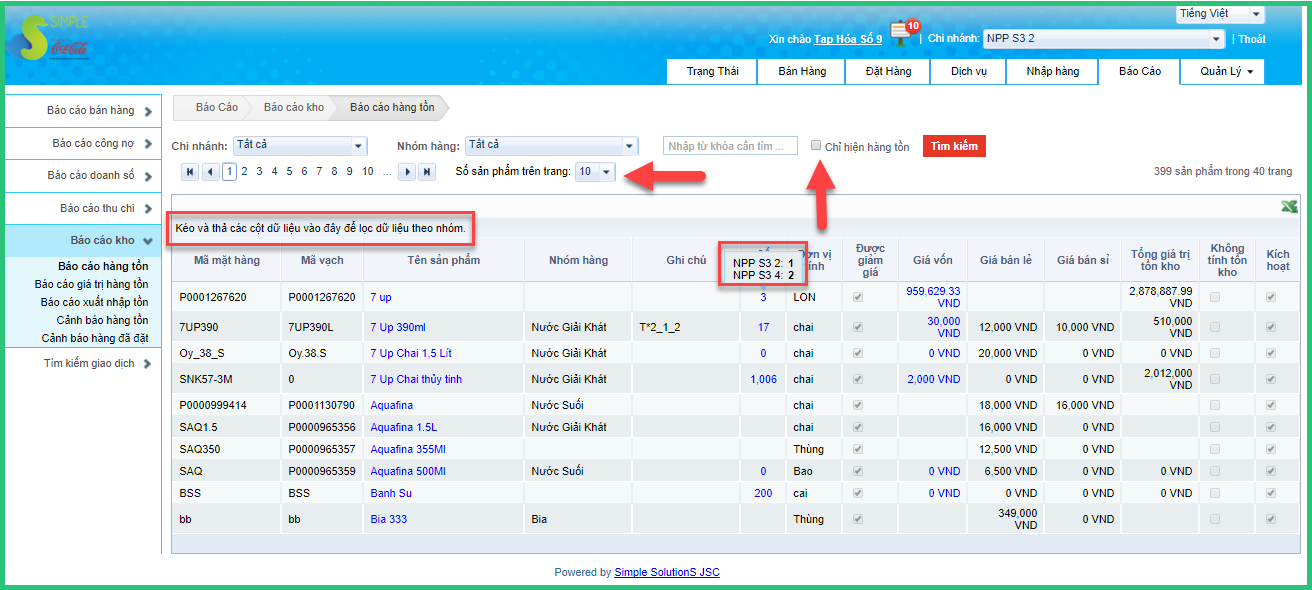The height and width of the screenshot is (590, 1312).
Task: Open 'Cảnh báo hàng đã đặt' in sidebar
Action: (x=95, y=338)
